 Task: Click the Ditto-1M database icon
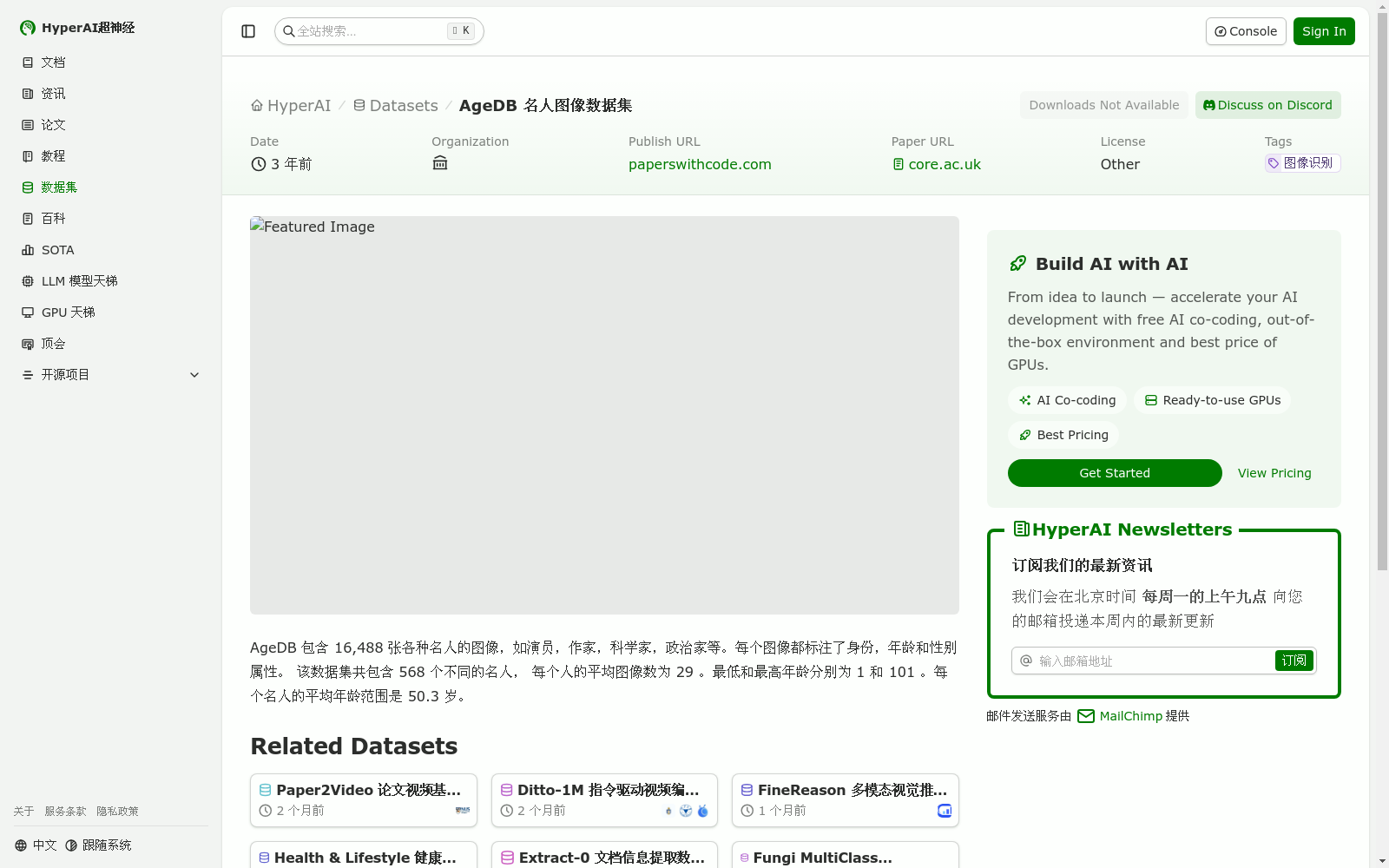pyautogui.click(x=507, y=790)
